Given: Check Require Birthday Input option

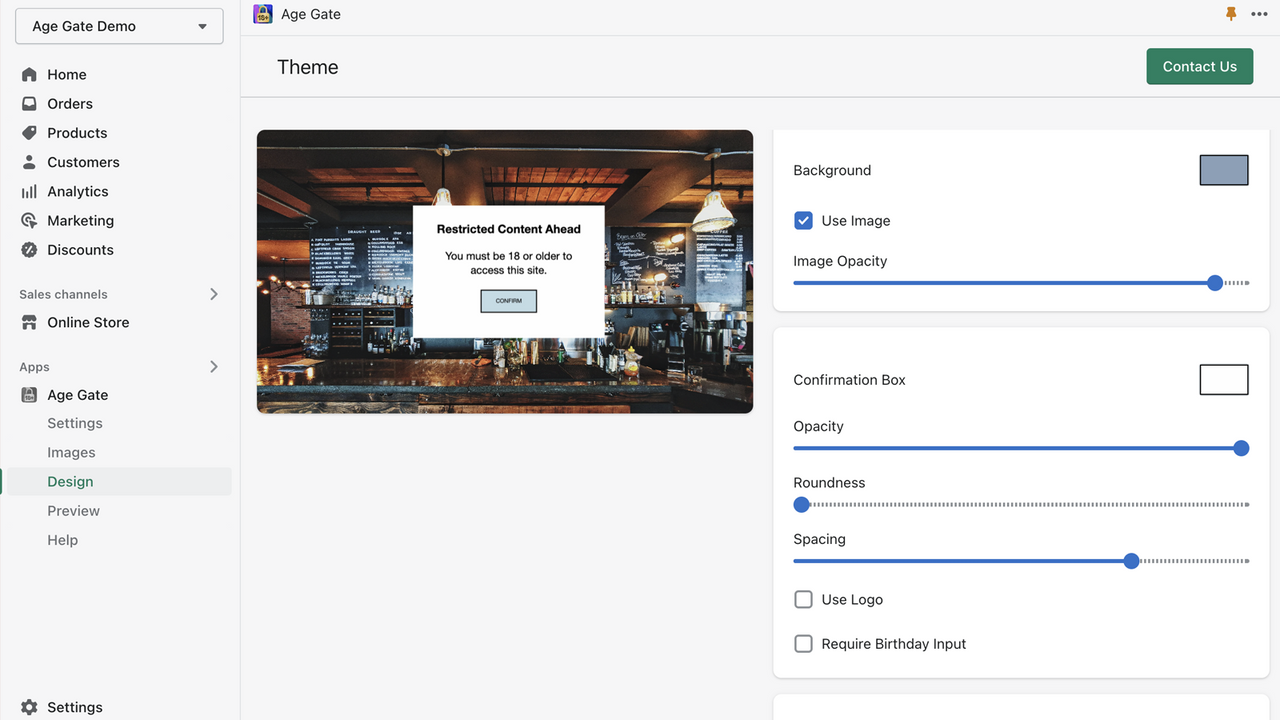Looking at the screenshot, I should pos(803,644).
